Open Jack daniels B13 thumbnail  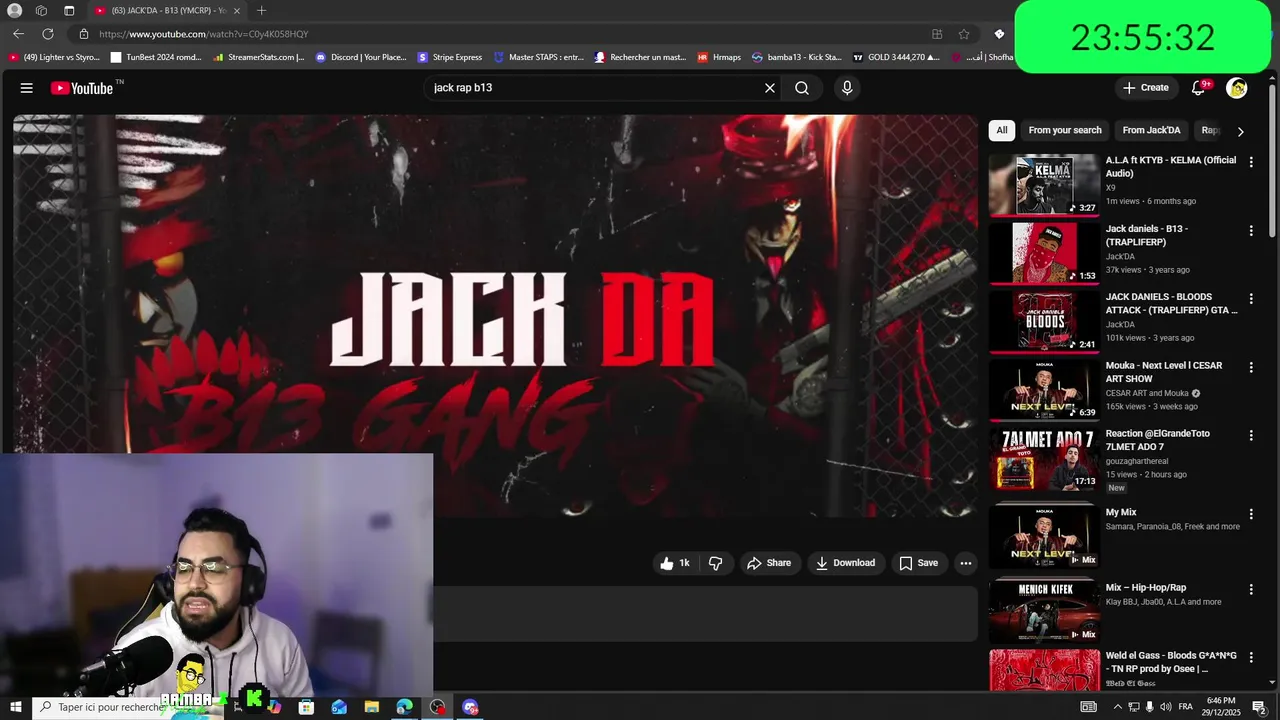1044,253
